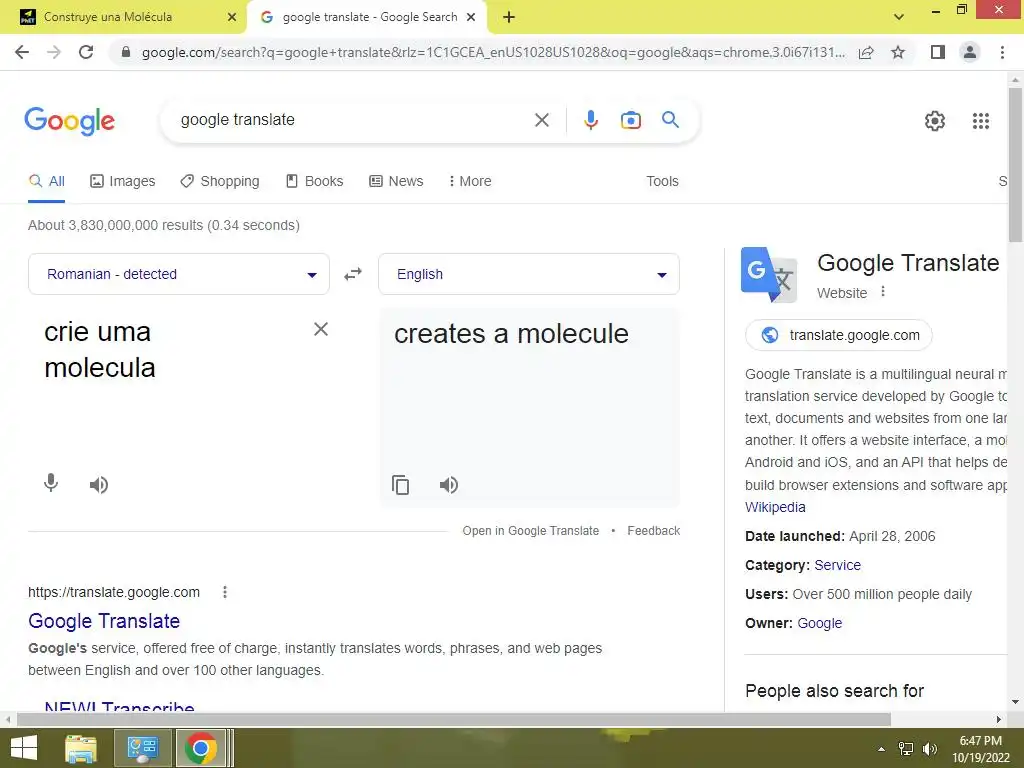Click the Google logo

click(69, 121)
